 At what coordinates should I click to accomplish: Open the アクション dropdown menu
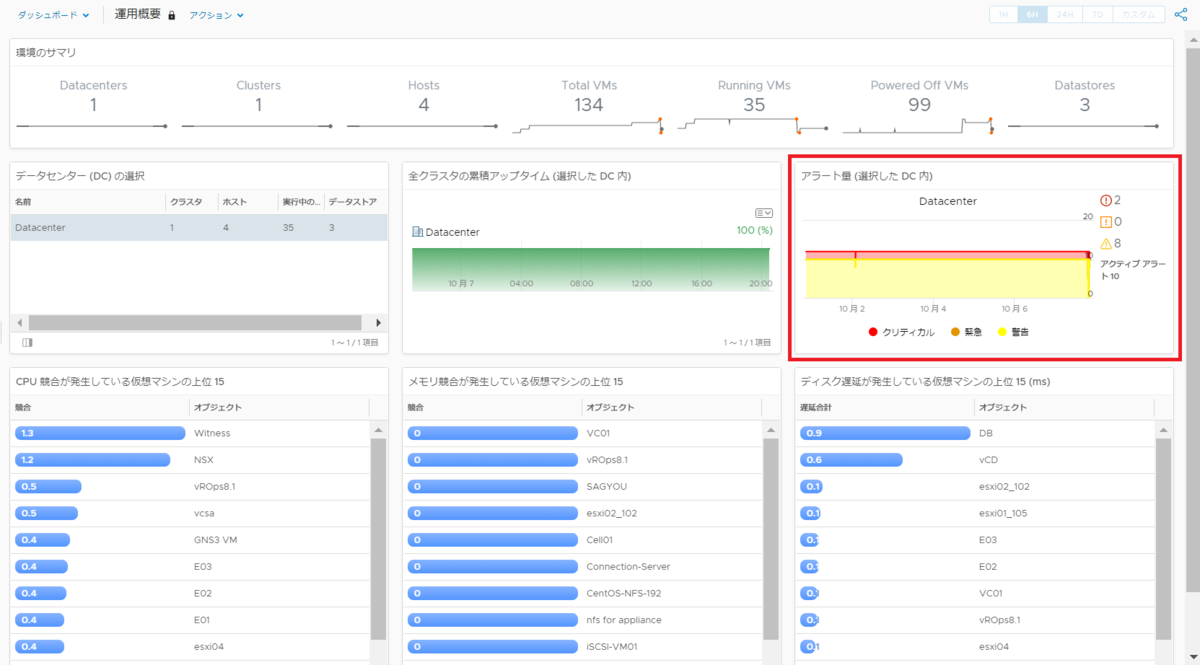[x=216, y=15]
